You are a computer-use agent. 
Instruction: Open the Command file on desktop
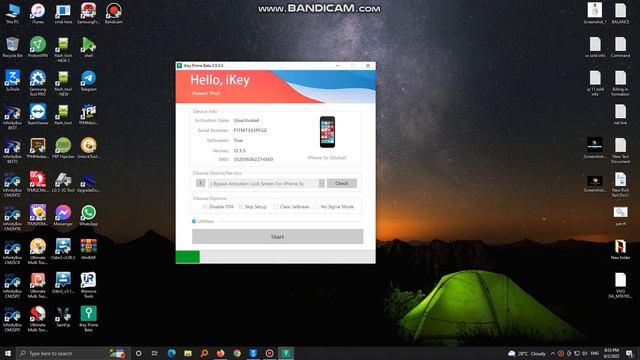620,47
